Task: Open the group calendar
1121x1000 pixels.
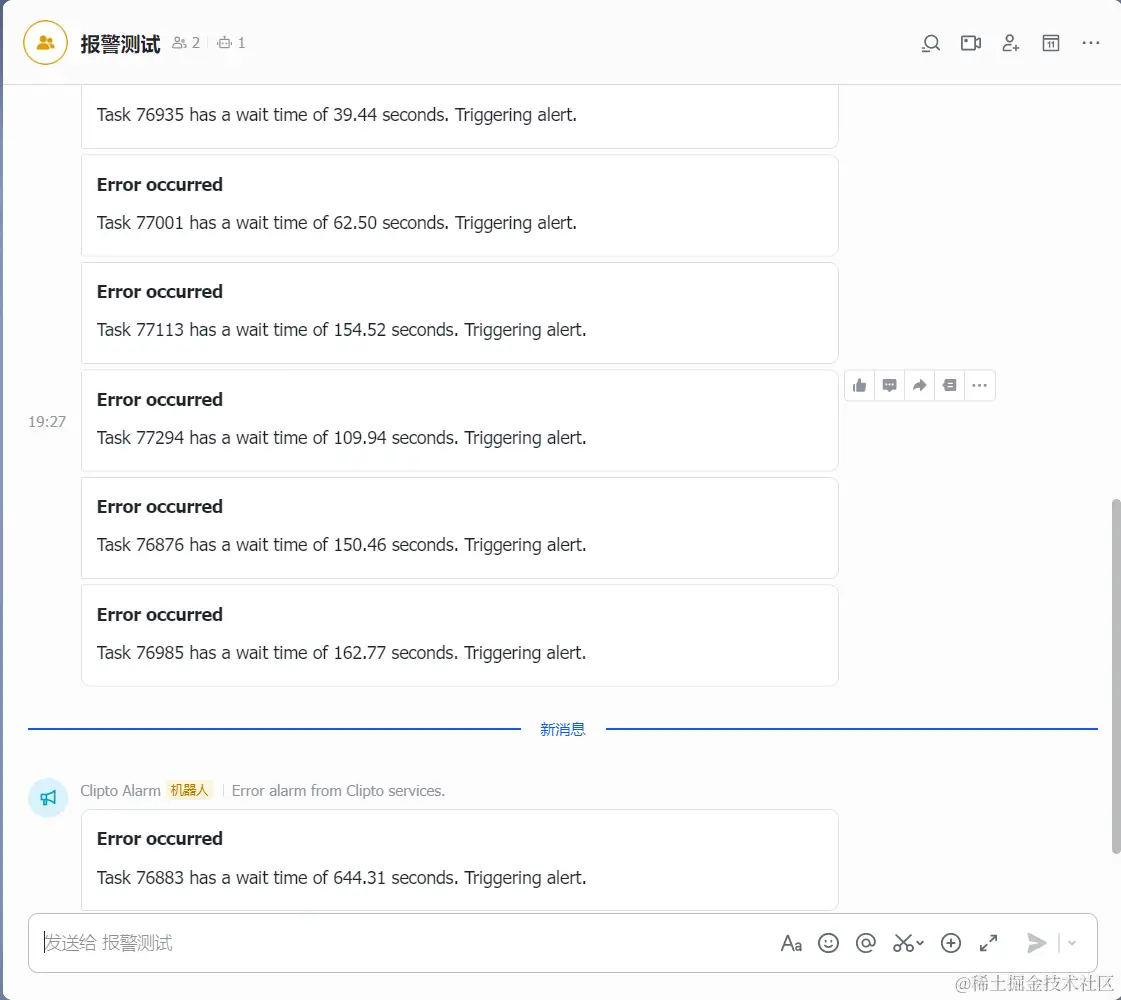Action: (1050, 43)
